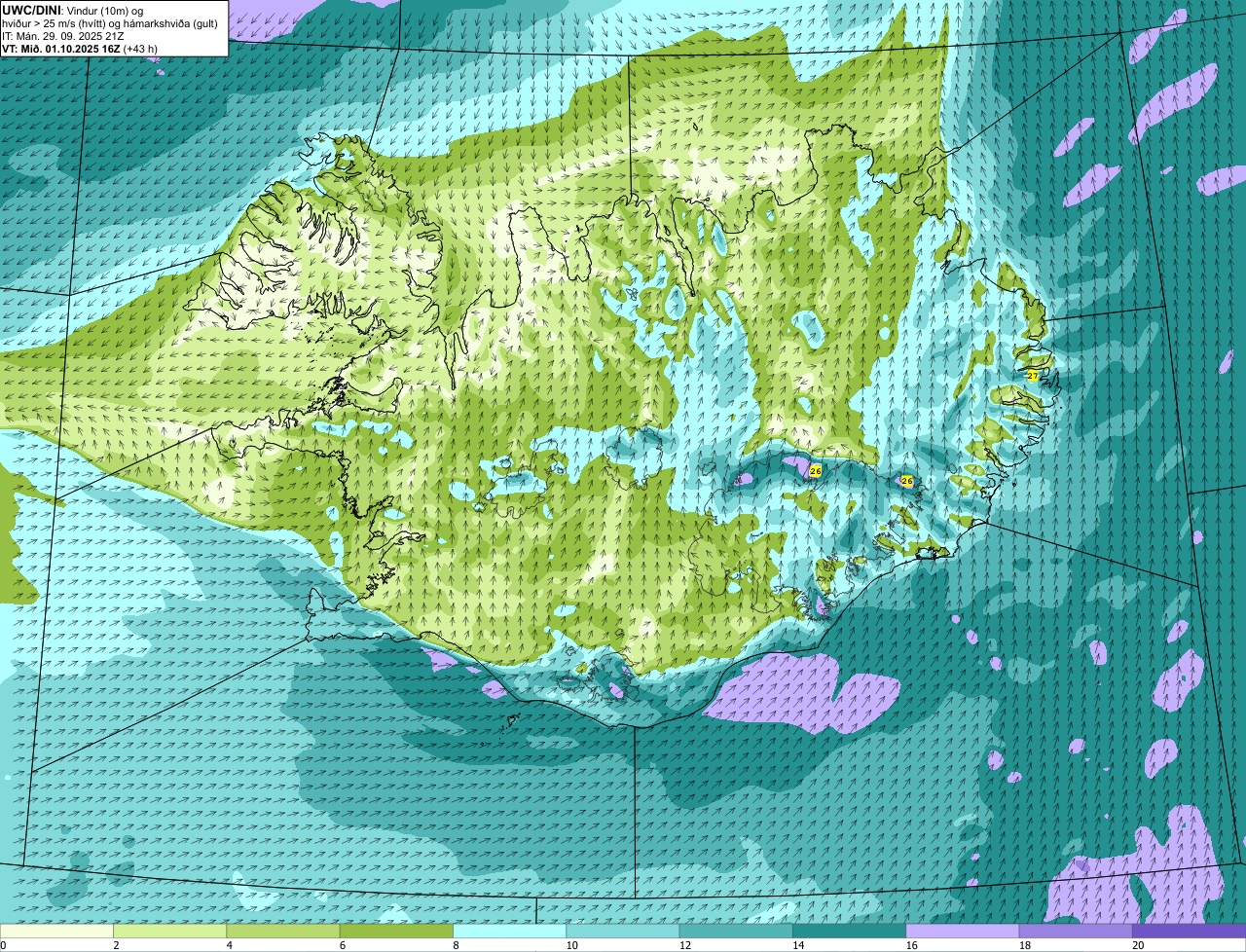Click the init time 'IT: Mán. 29. 09. 2025 21Z'

pos(62,35)
